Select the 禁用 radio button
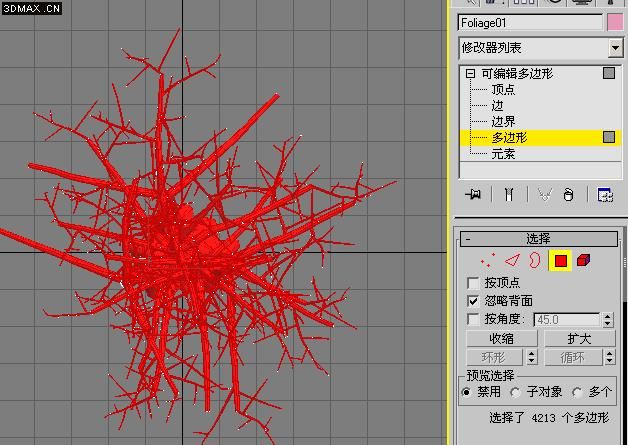628x445 pixels. point(466,392)
